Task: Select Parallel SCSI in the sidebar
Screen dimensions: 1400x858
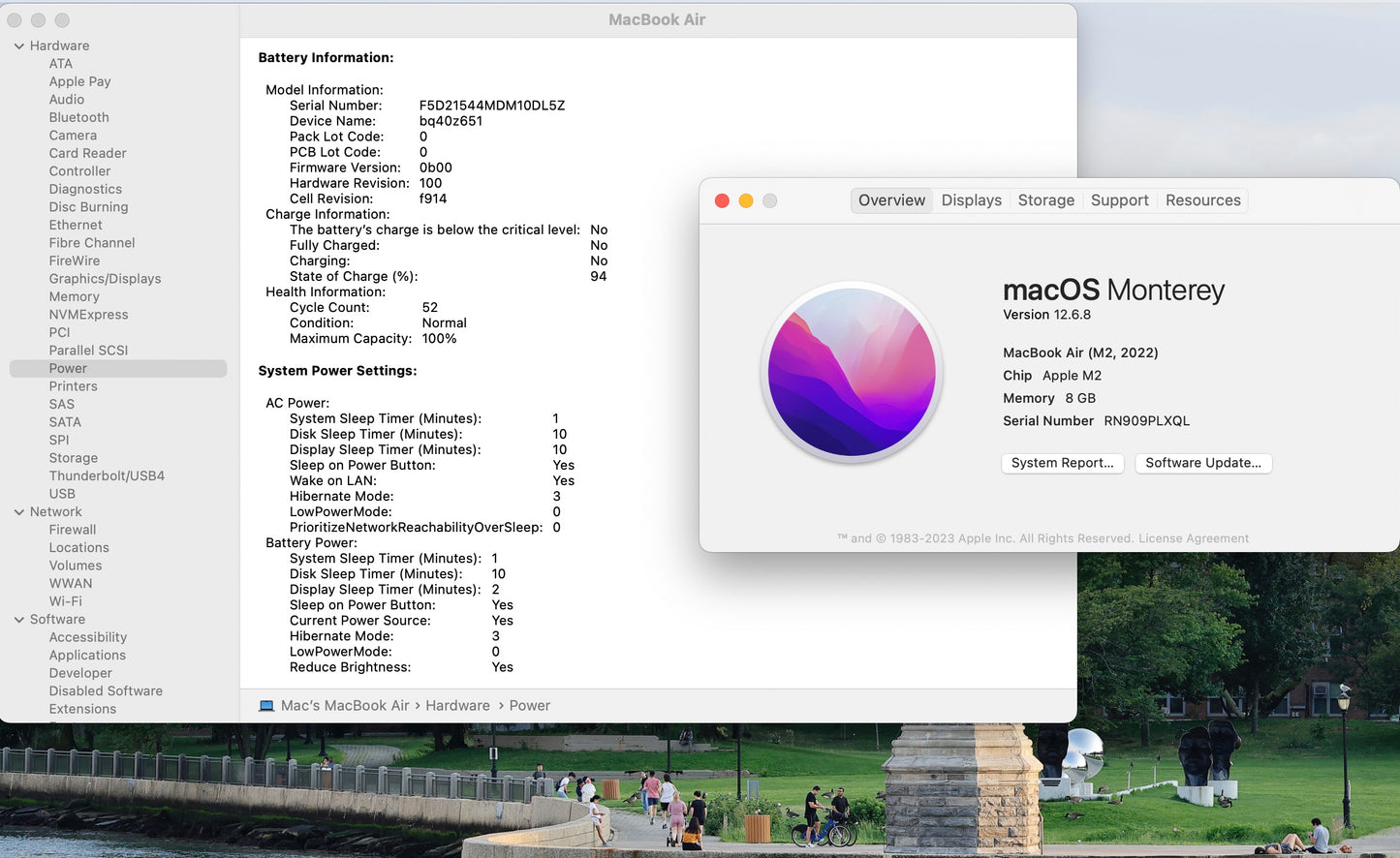Action: point(89,351)
